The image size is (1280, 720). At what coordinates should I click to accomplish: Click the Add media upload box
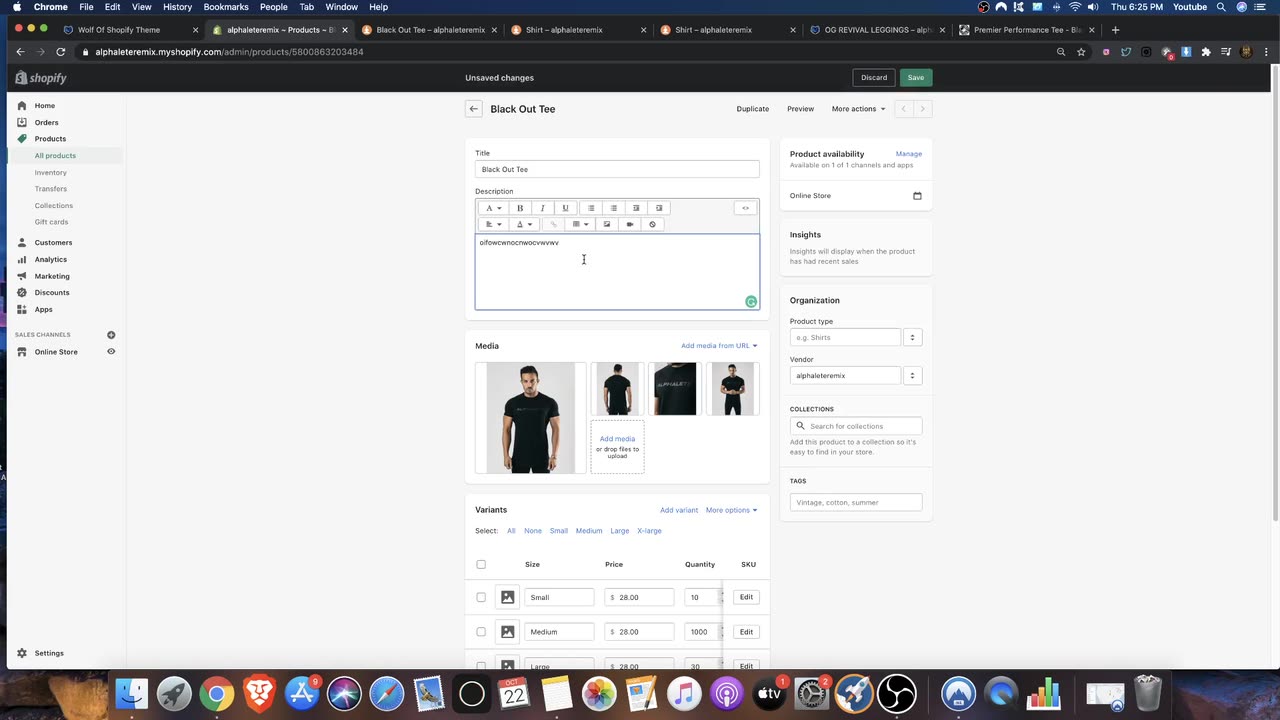[x=617, y=447]
